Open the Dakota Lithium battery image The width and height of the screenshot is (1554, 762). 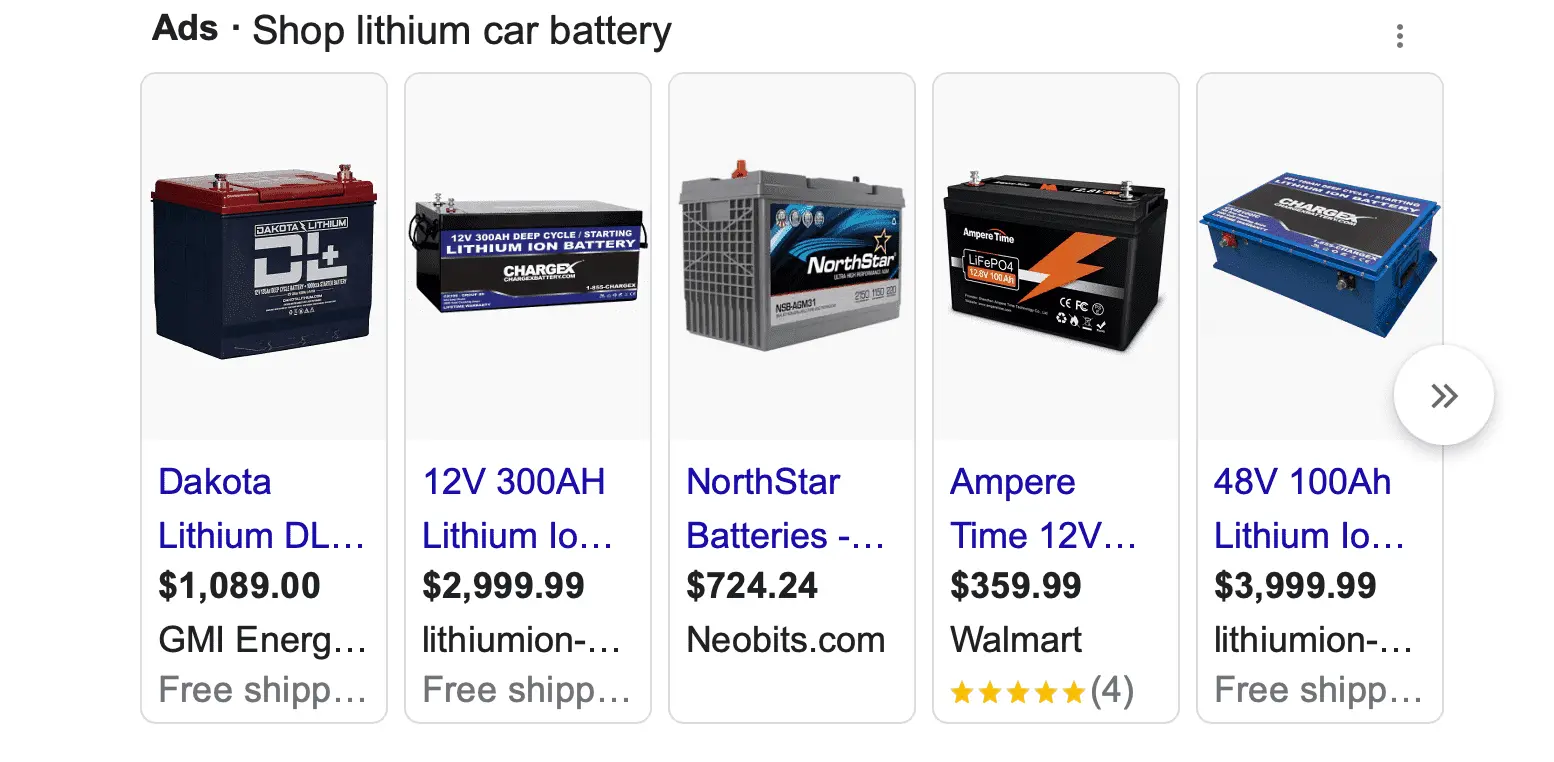264,260
